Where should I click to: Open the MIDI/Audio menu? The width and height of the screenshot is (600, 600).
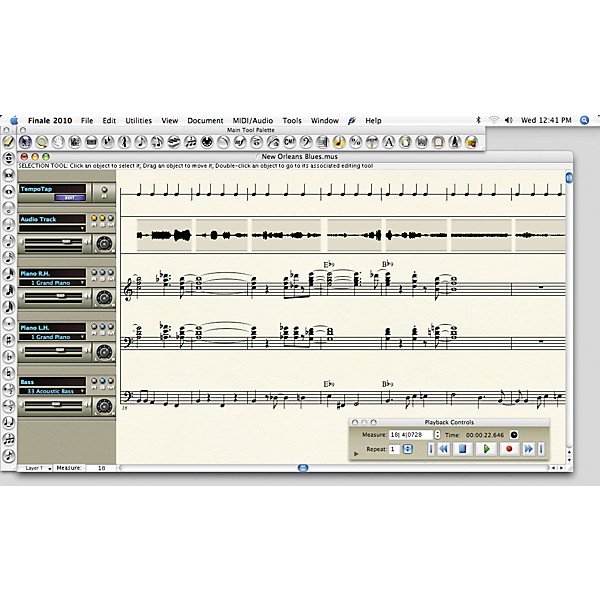tap(253, 121)
